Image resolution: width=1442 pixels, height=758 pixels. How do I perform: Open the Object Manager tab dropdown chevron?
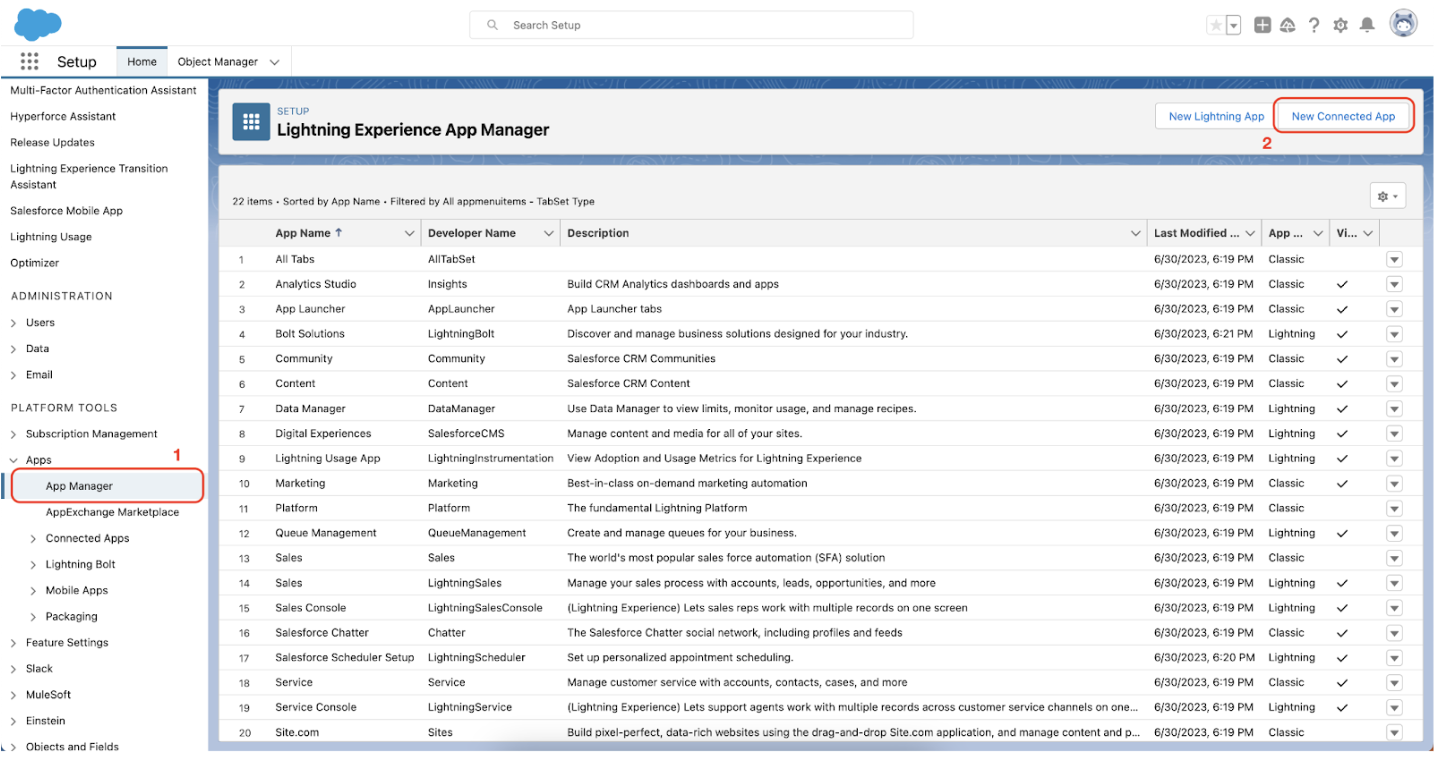coord(274,62)
